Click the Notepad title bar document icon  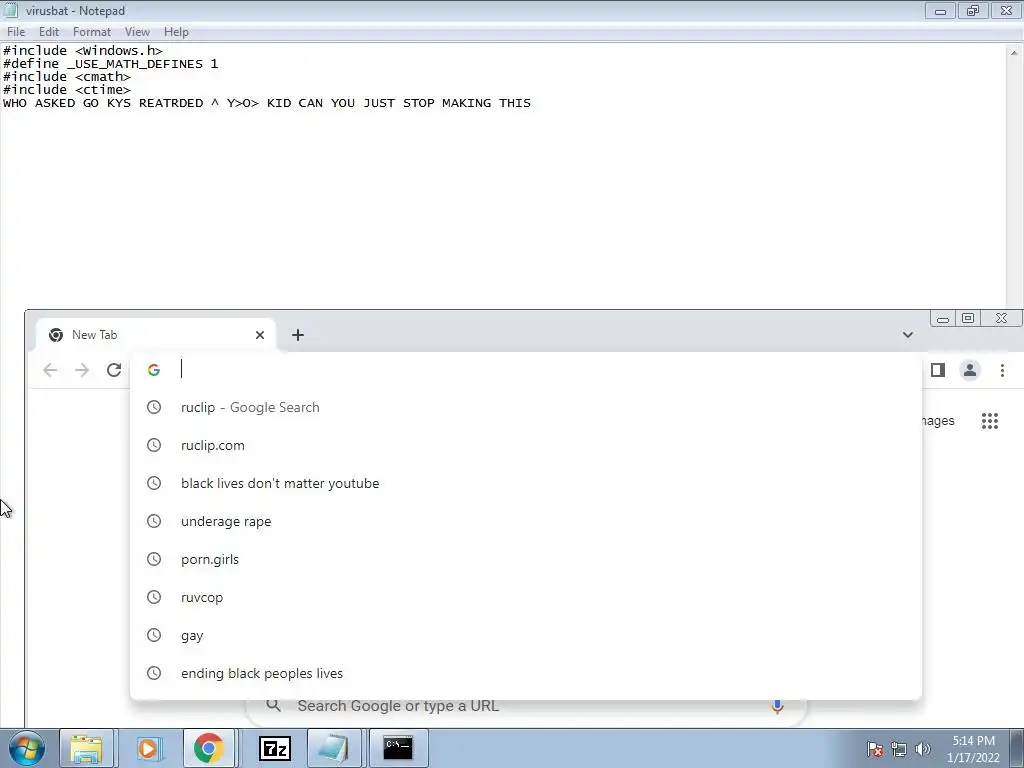coord(10,10)
